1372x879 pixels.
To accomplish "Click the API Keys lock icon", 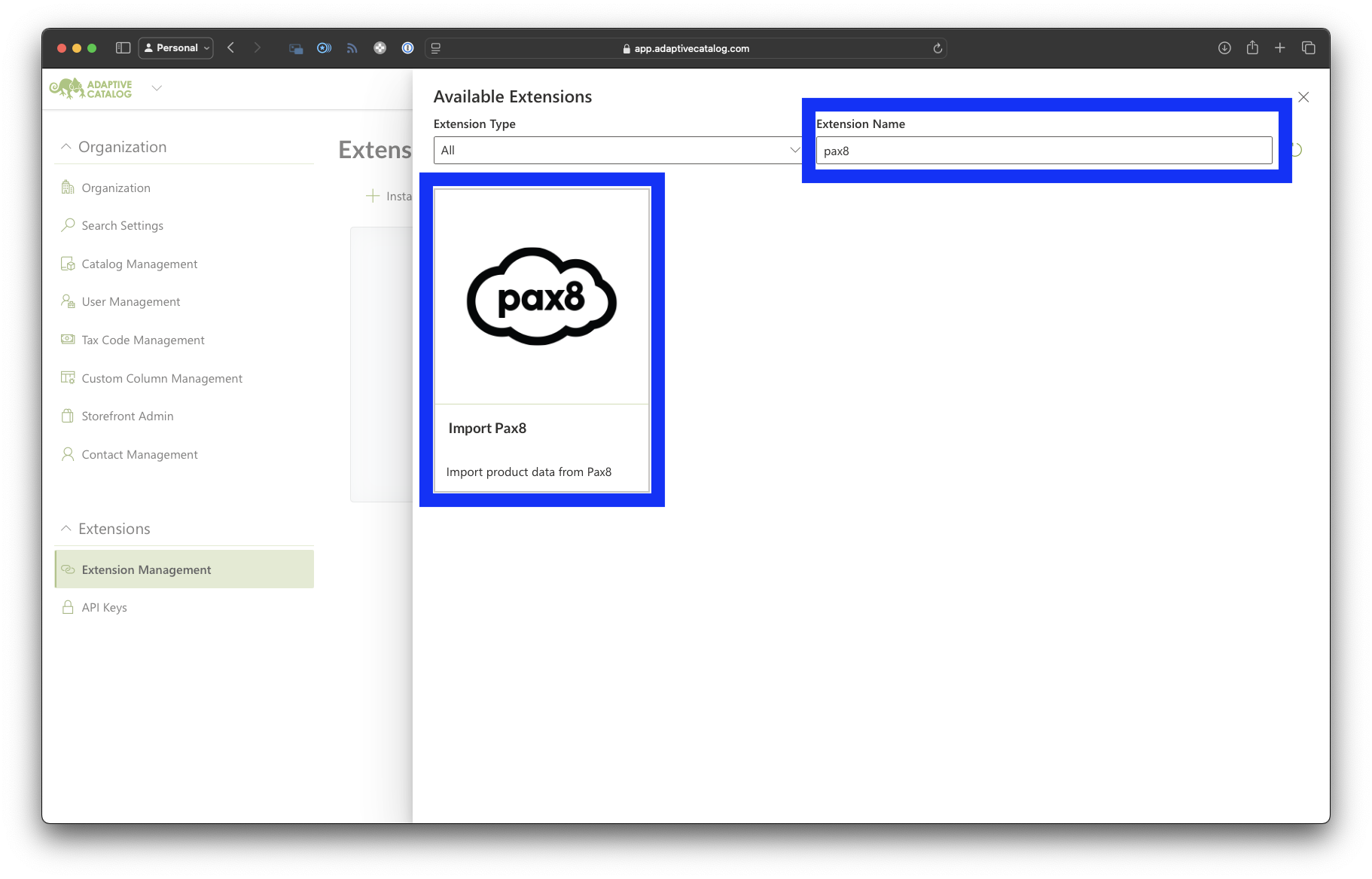I will pos(68,607).
